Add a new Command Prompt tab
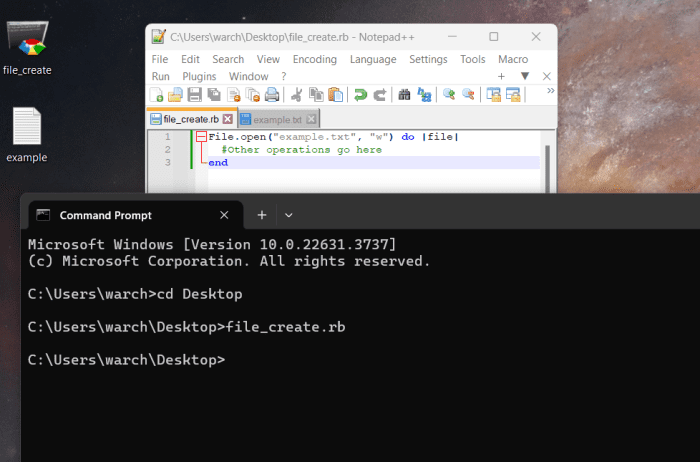The height and width of the screenshot is (462, 700). (261, 215)
